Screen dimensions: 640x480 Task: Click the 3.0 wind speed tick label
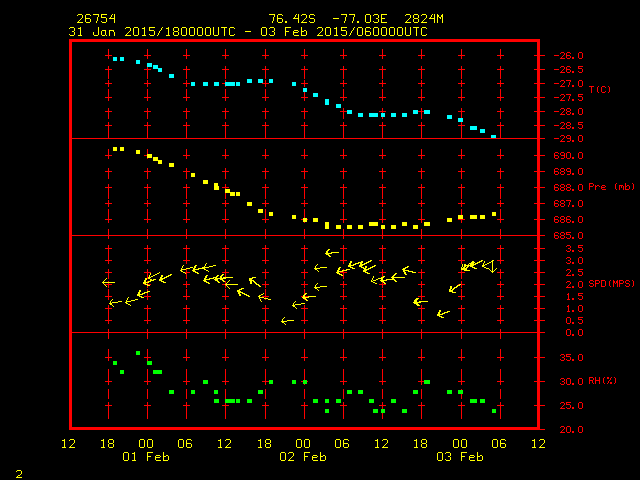574,261
